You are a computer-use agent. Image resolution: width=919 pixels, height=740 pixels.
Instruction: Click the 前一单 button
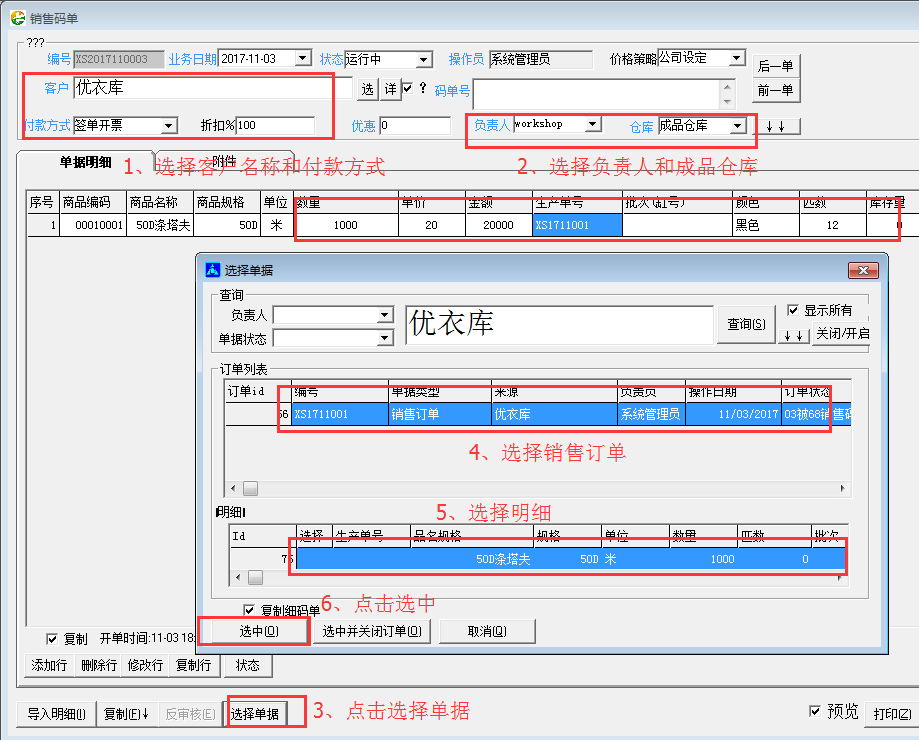click(775, 90)
